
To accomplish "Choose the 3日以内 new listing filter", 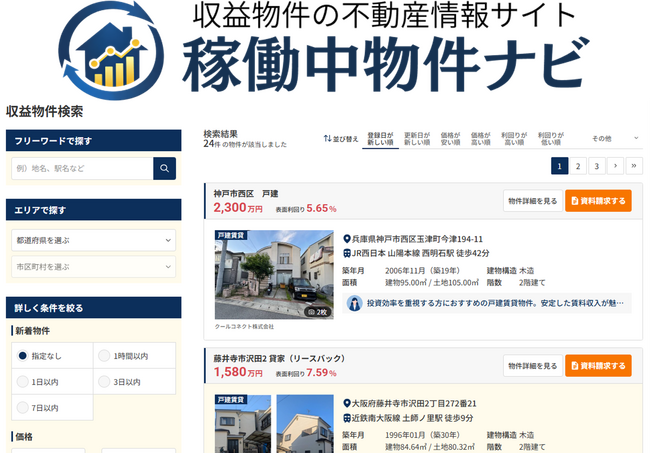I will [105, 381].
